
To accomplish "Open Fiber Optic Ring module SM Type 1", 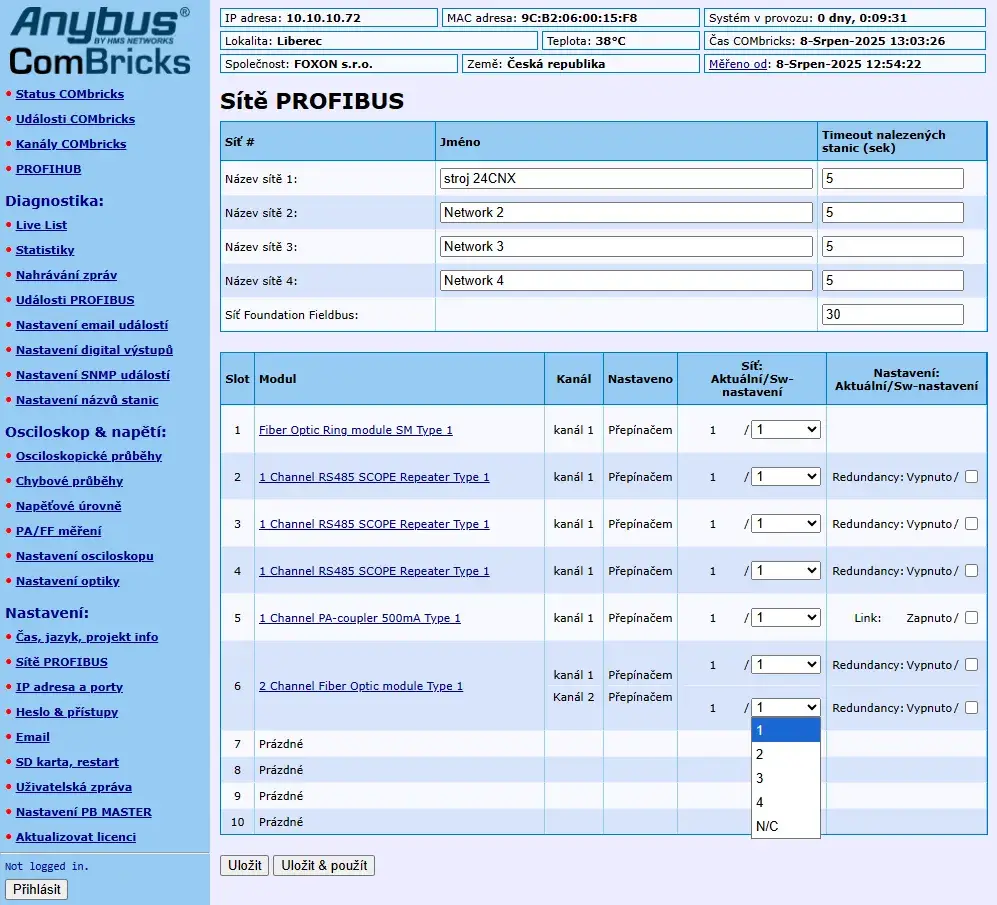I will [355, 430].
